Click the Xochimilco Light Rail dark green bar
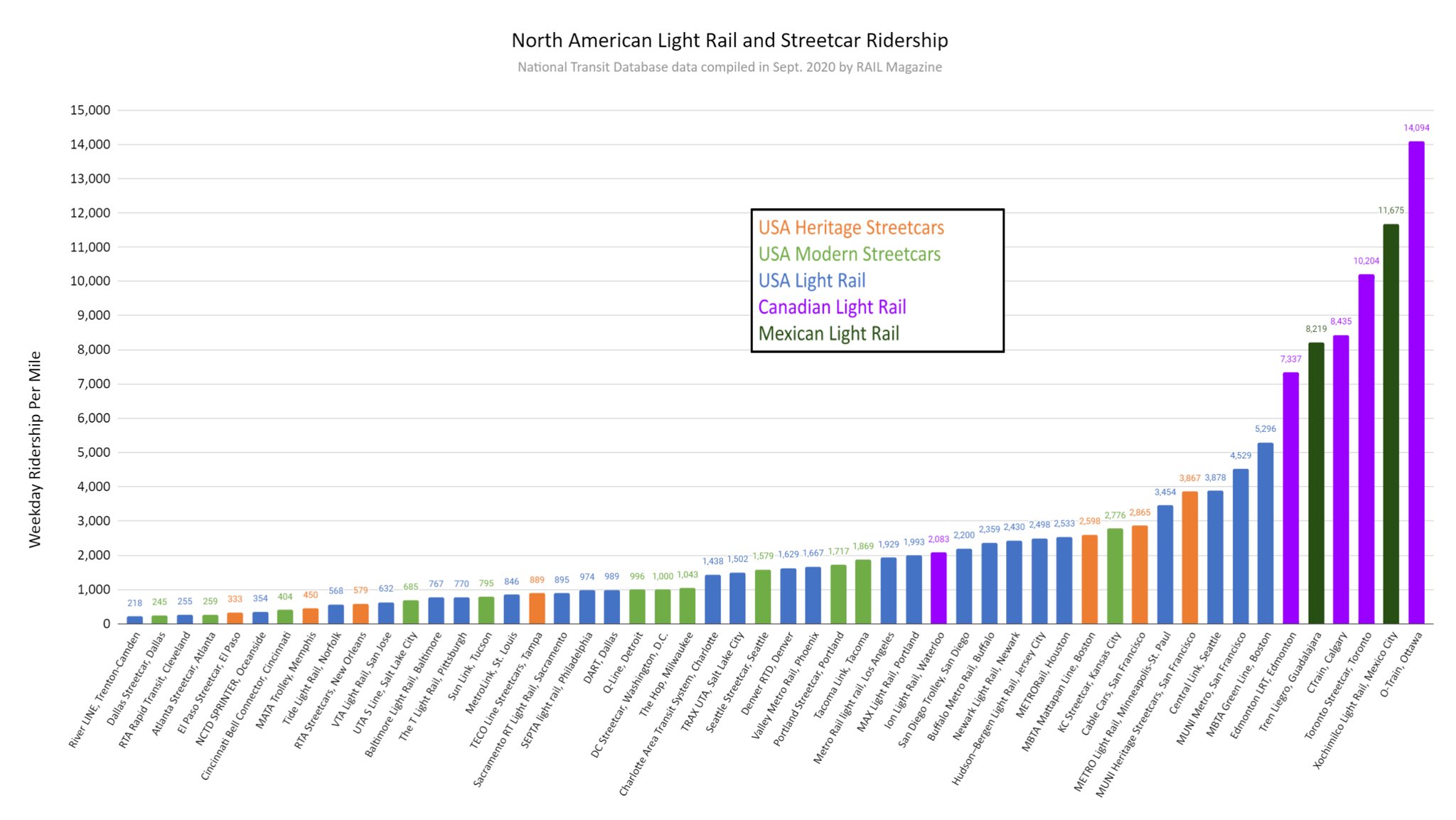The height and width of the screenshot is (820, 1456). (x=1391, y=426)
